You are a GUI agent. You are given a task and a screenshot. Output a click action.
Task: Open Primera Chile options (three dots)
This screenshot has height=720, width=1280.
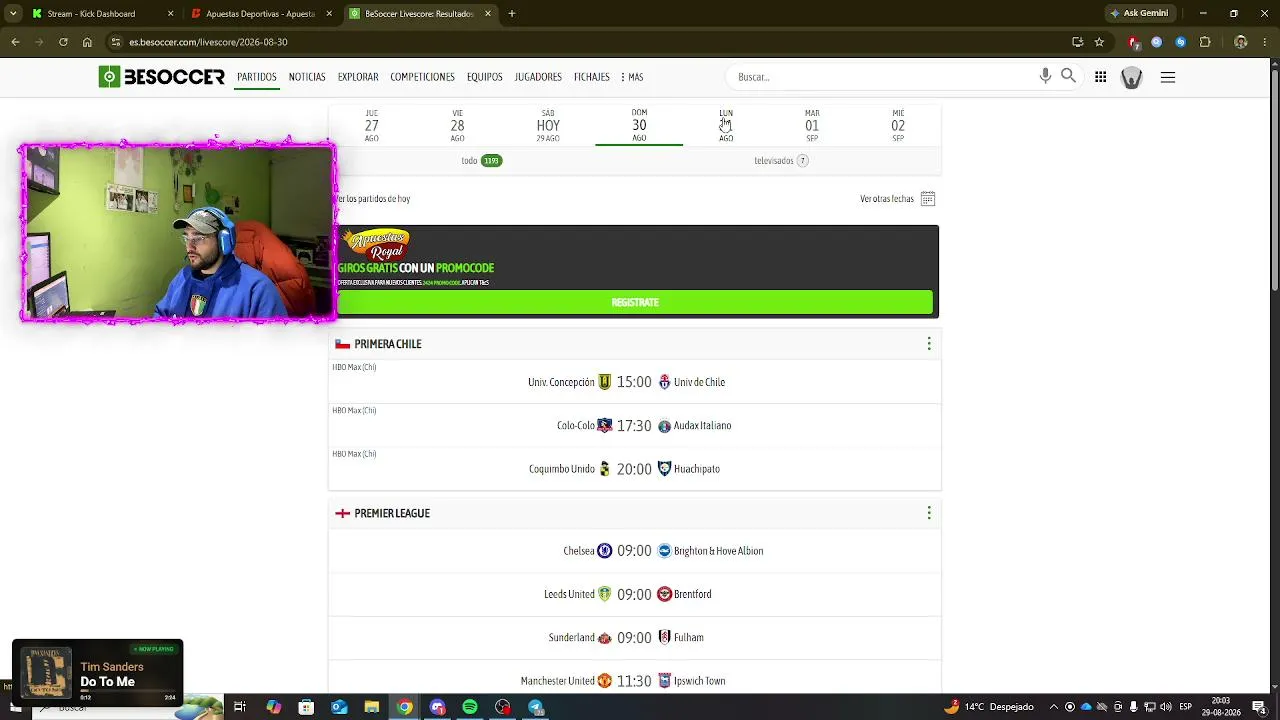[929, 344]
